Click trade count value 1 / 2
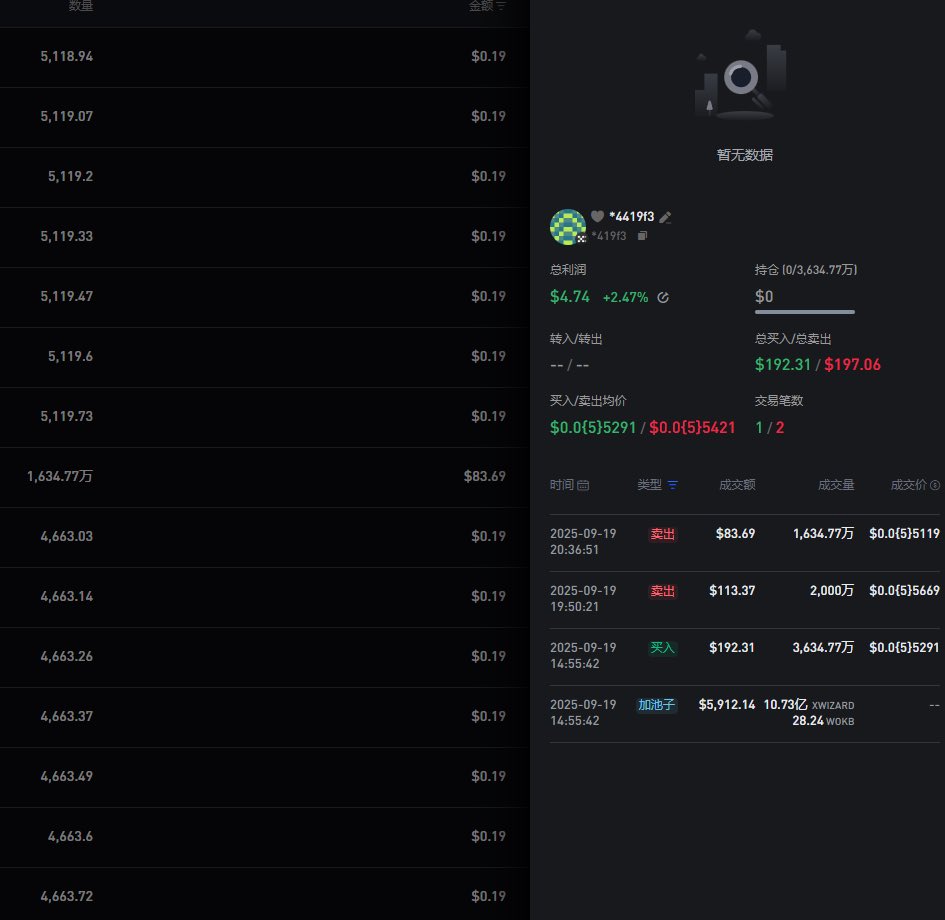The width and height of the screenshot is (945, 920). 770,428
